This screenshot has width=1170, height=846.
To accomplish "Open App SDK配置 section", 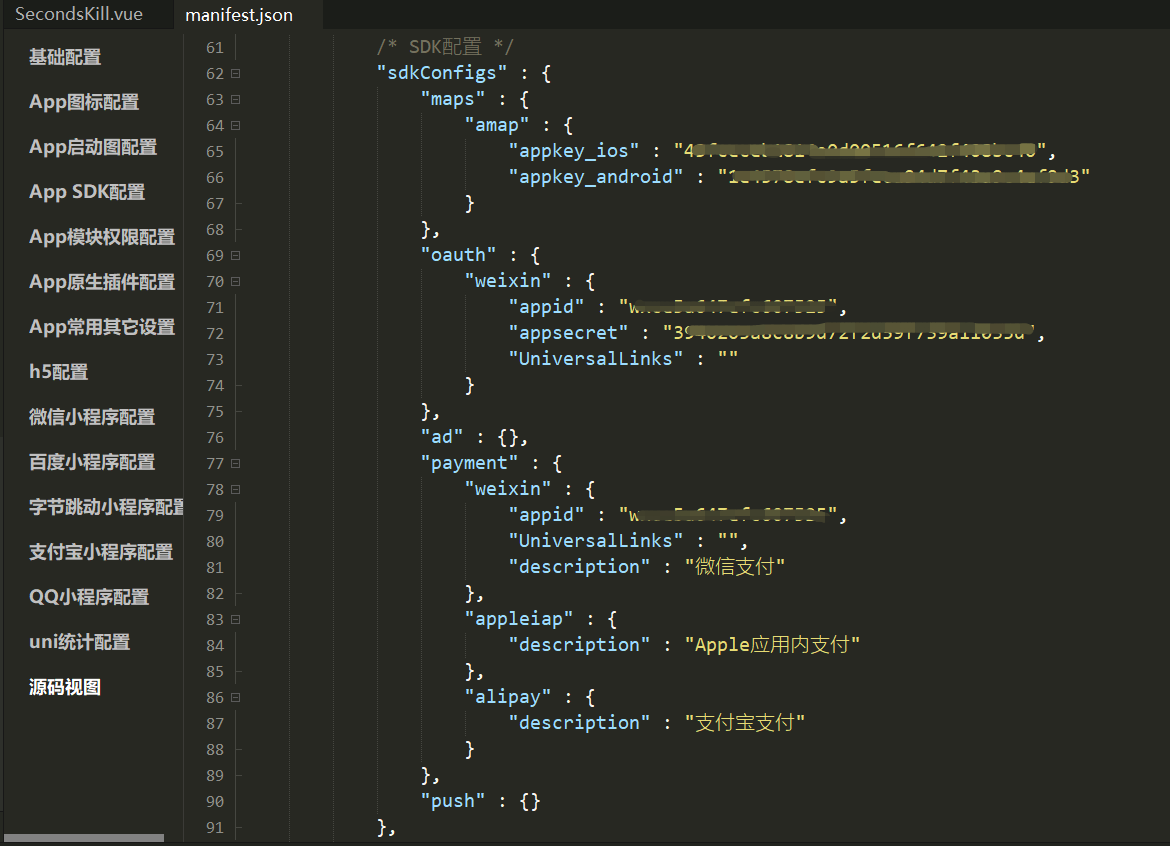I will click(x=87, y=192).
